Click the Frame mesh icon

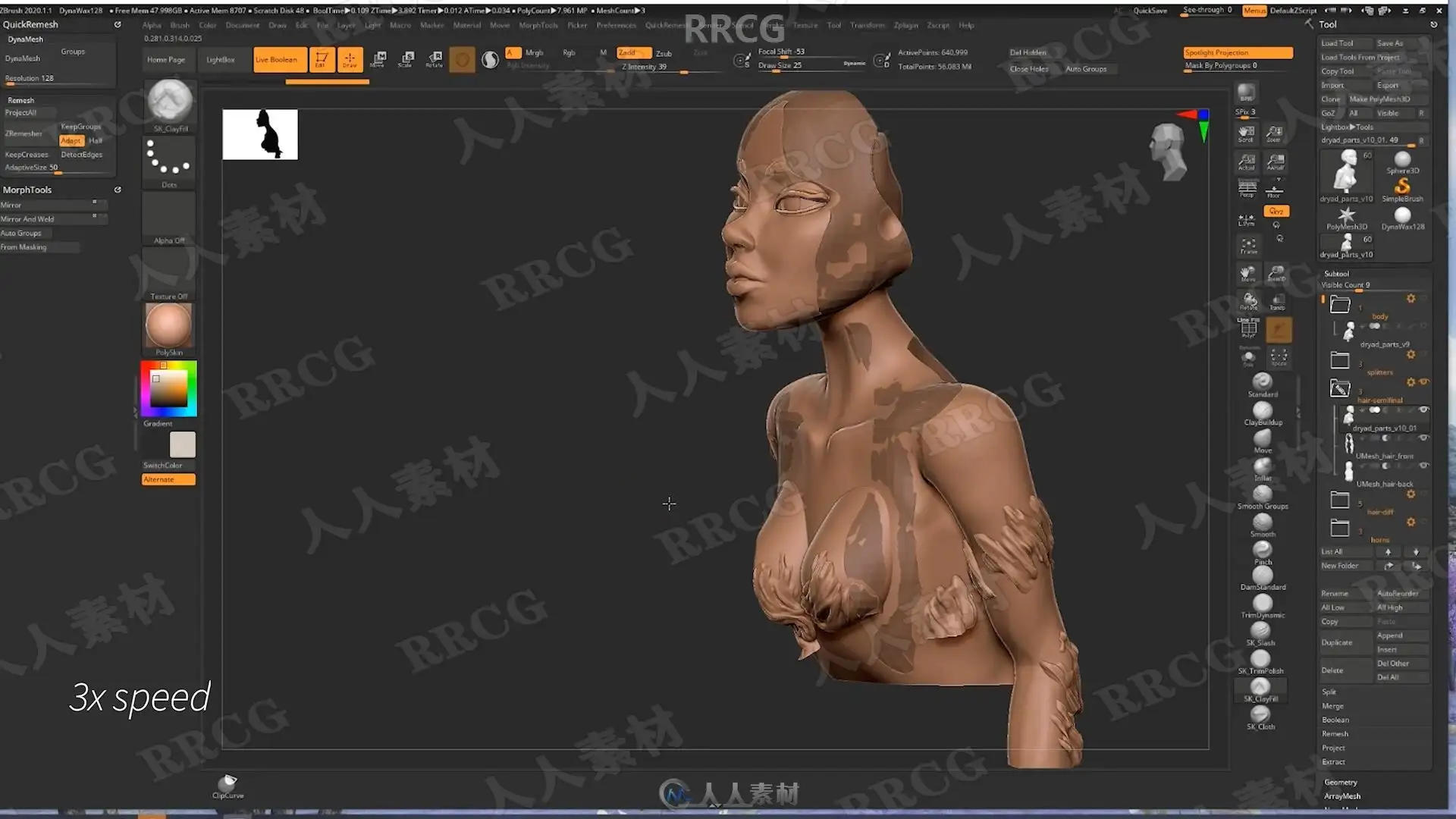(x=1248, y=246)
